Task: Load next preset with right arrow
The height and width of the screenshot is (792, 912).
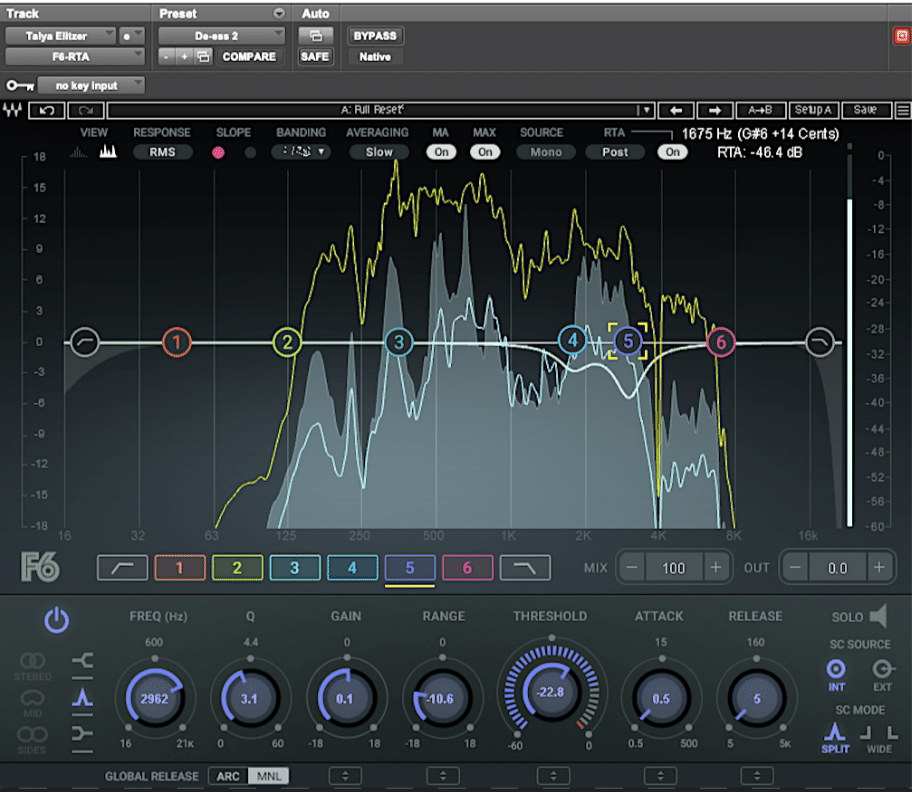Action: pos(715,110)
